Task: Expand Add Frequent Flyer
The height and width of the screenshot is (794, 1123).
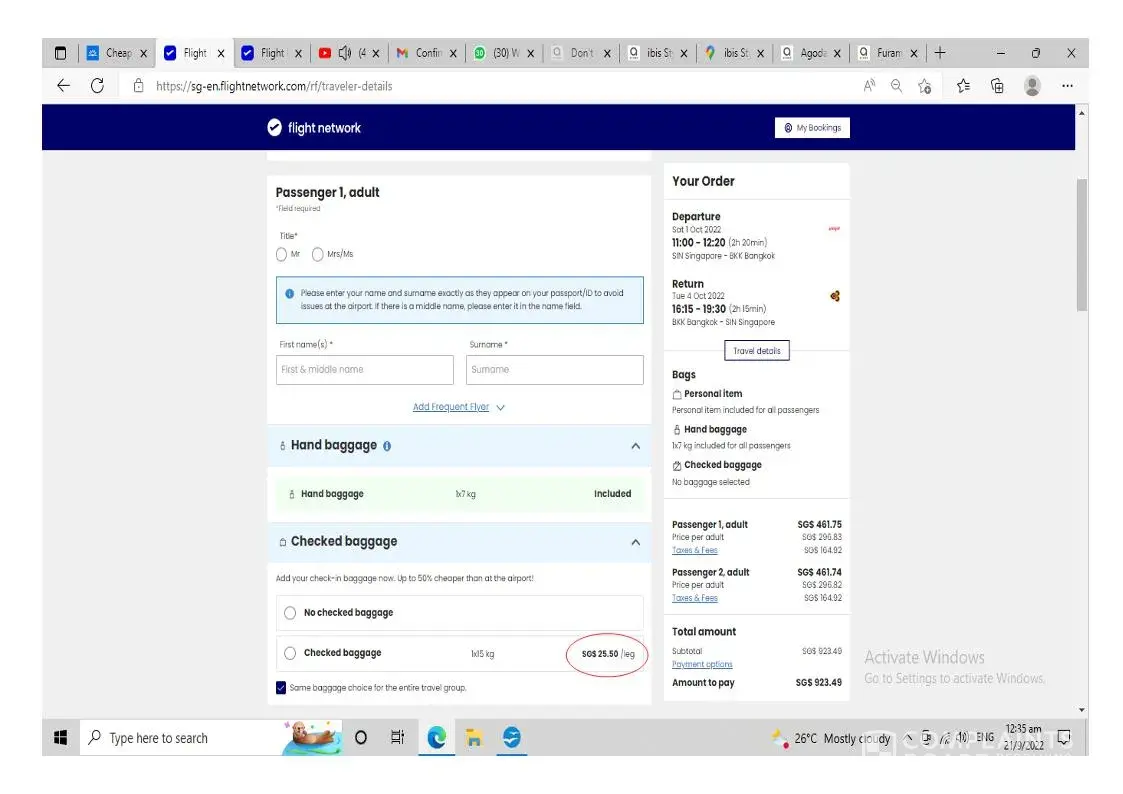Action: click(x=459, y=407)
